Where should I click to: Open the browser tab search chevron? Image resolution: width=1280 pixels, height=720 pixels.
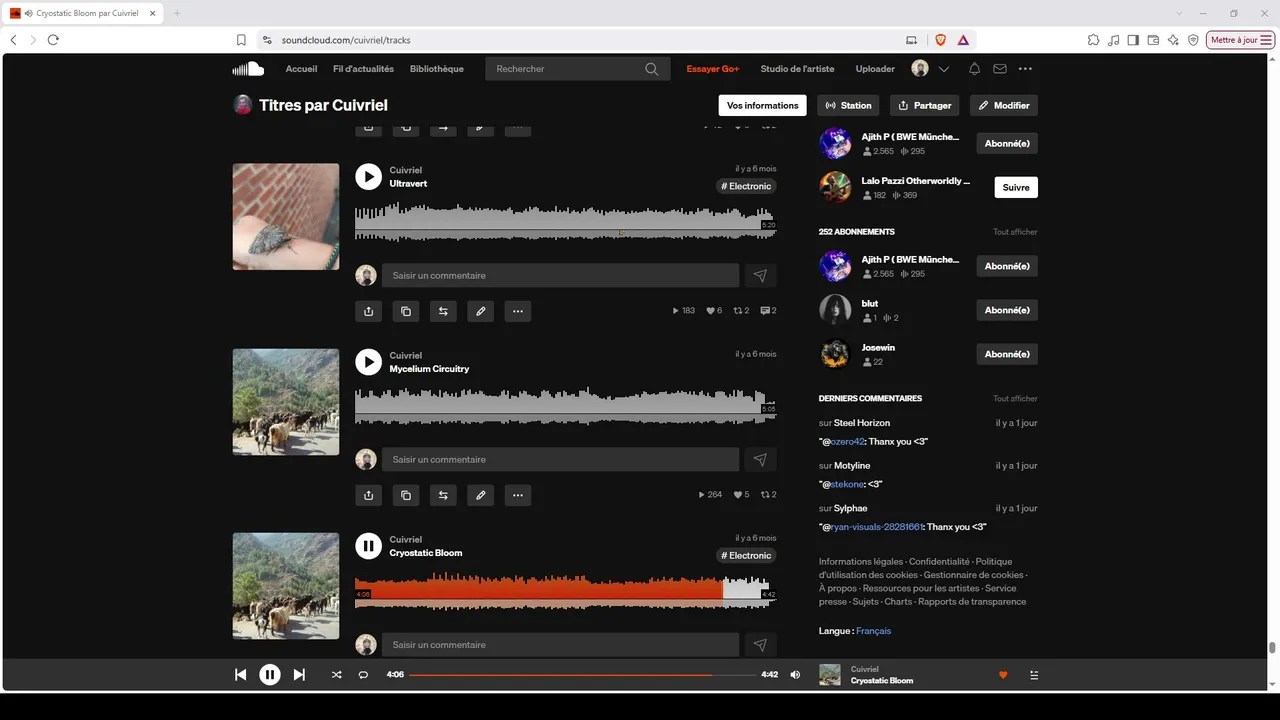[1180, 13]
